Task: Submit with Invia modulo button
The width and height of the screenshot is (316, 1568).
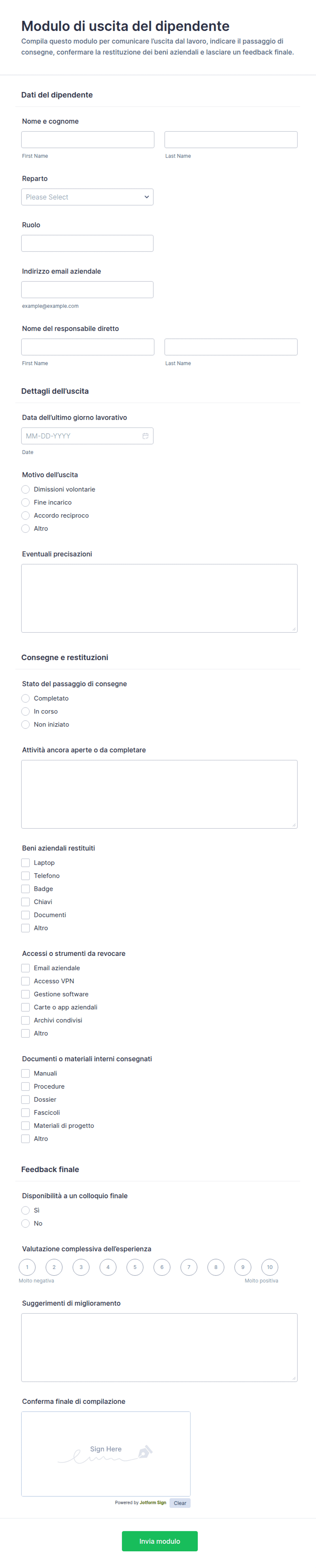Action: coord(159,1541)
